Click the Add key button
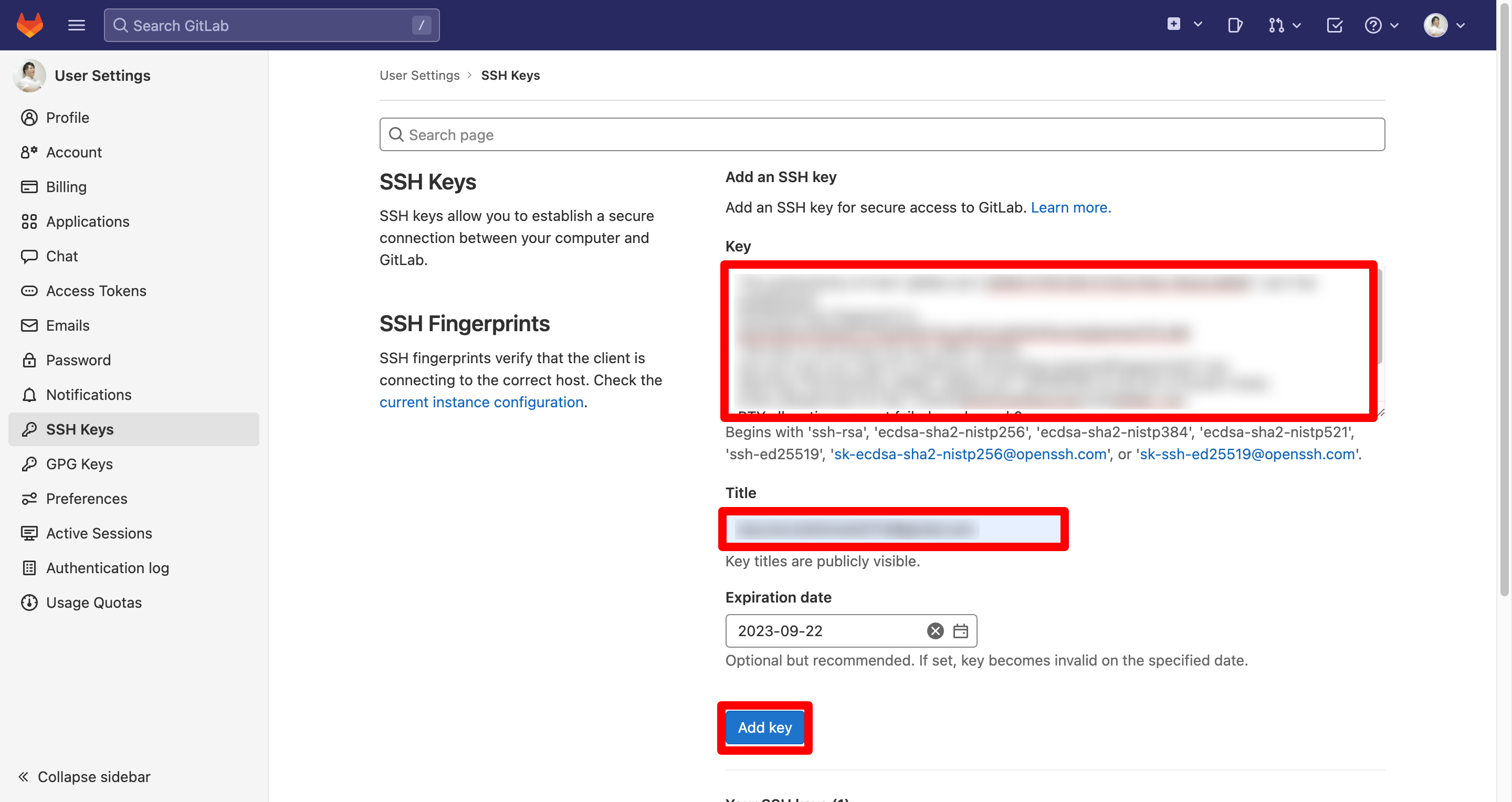Image resolution: width=1512 pixels, height=802 pixels. pyautogui.click(x=765, y=727)
